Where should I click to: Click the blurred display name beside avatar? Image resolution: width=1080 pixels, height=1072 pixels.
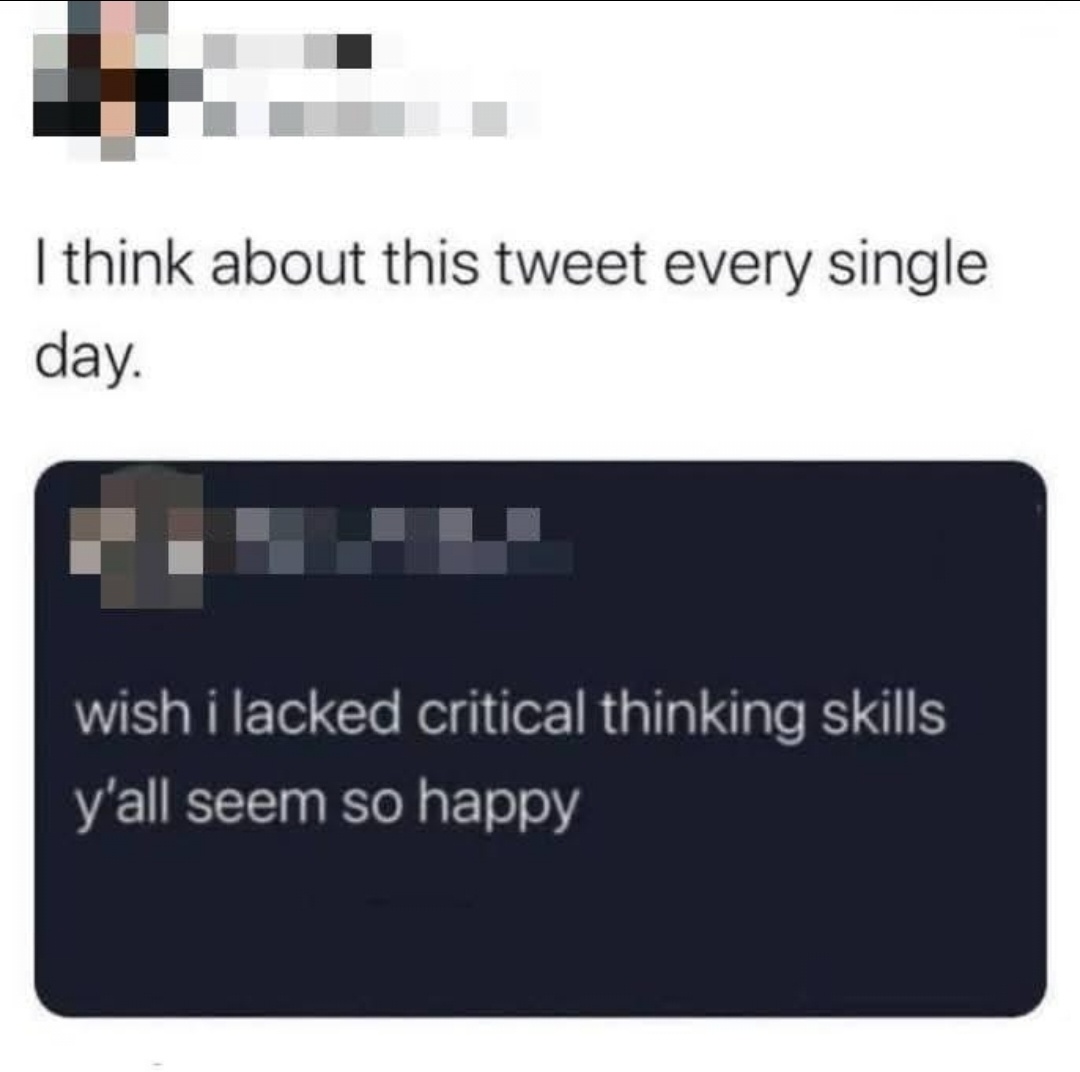coord(287,52)
